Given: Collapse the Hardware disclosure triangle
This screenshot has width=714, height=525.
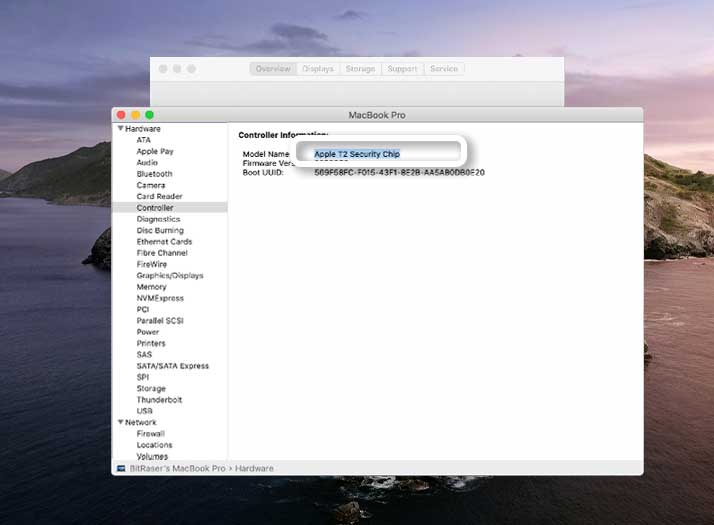Looking at the screenshot, I should tap(121, 128).
